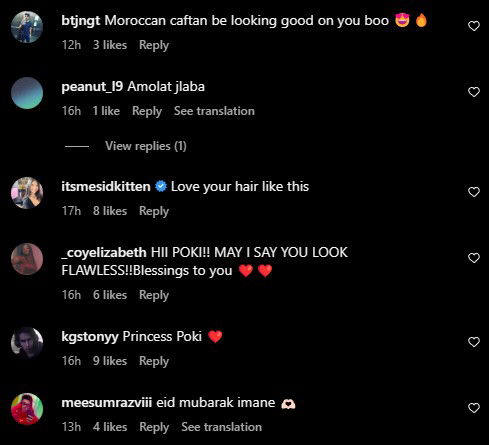Open meesumrazviii's avatar
Image resolution: width=489 pixels, height=445 pixels.
pos(27,409)
